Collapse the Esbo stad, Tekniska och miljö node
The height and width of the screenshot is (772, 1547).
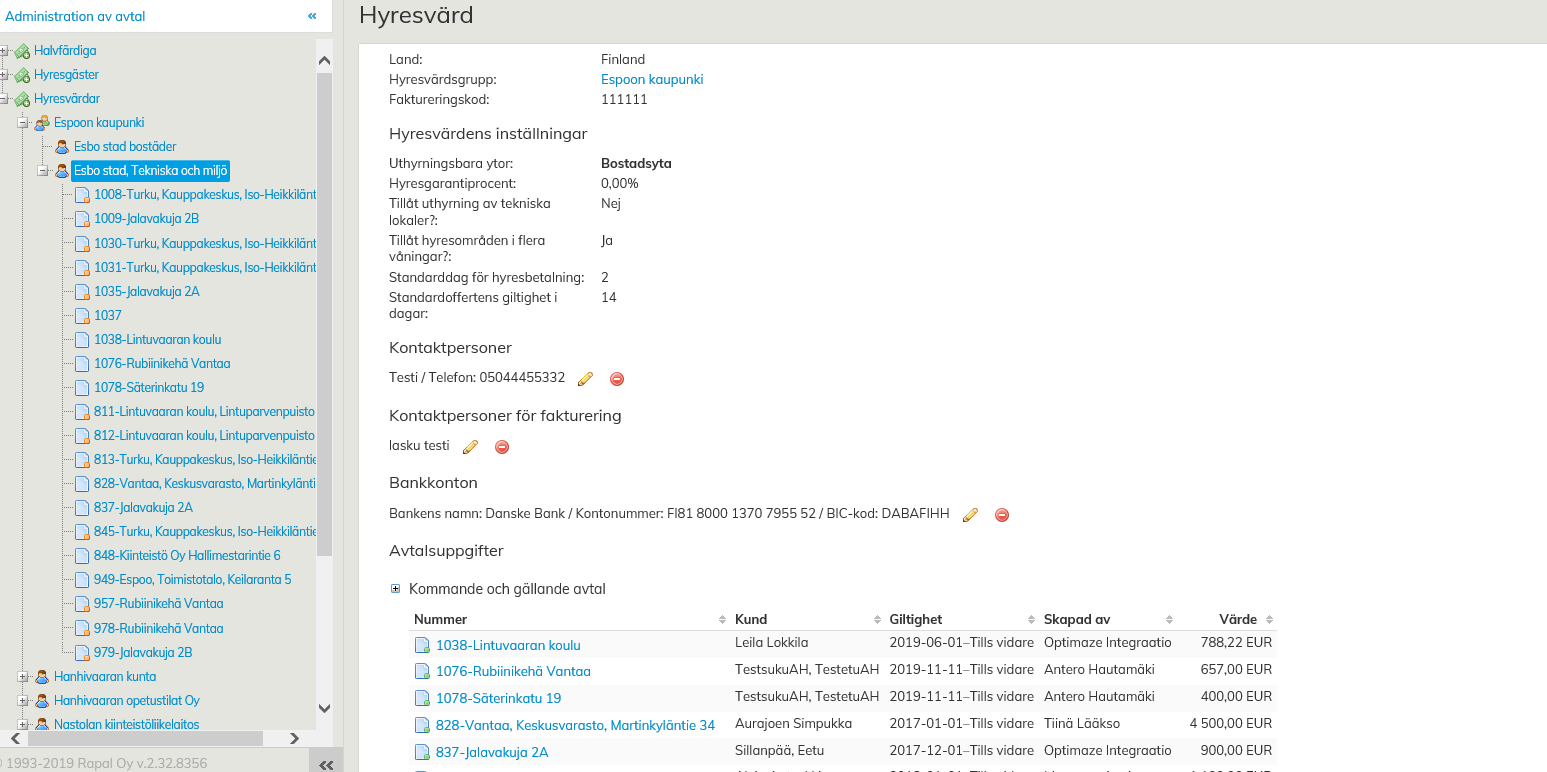point(43,171)
